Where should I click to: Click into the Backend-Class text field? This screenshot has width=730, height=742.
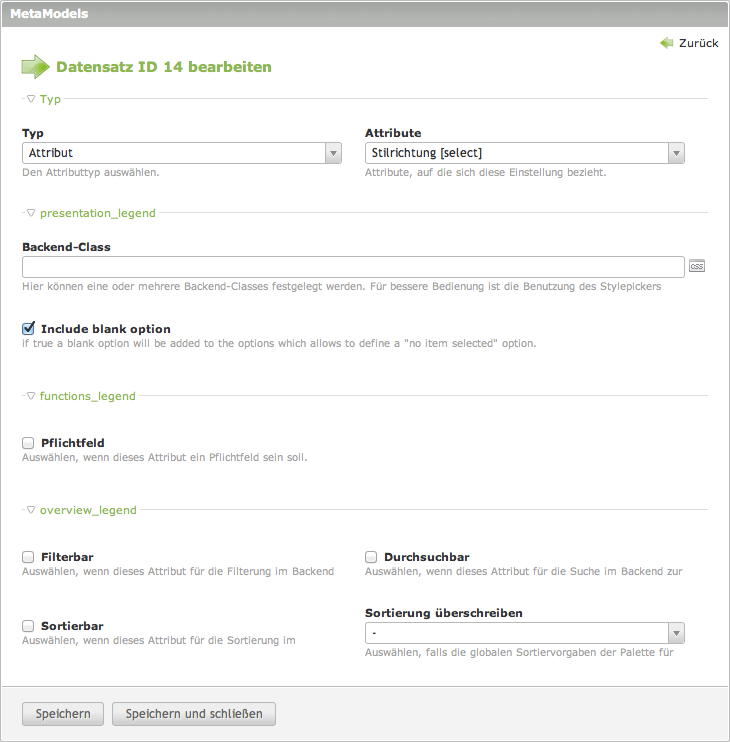click(352, 267)
